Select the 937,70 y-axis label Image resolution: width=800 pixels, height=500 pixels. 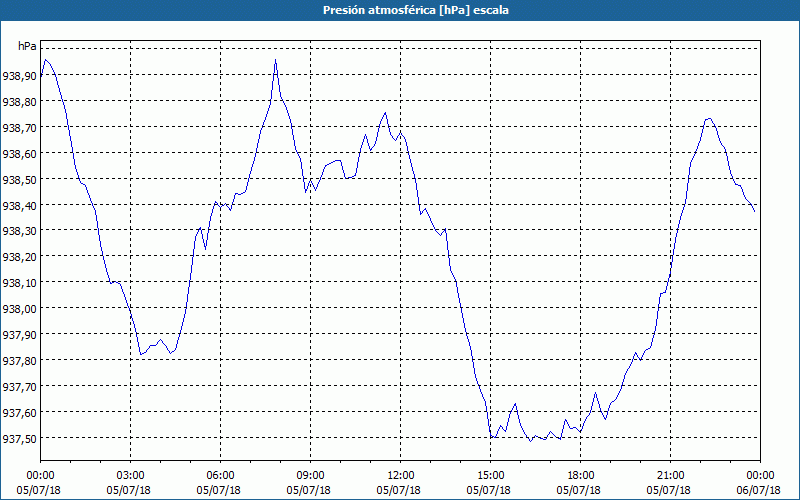click(19, 387)
